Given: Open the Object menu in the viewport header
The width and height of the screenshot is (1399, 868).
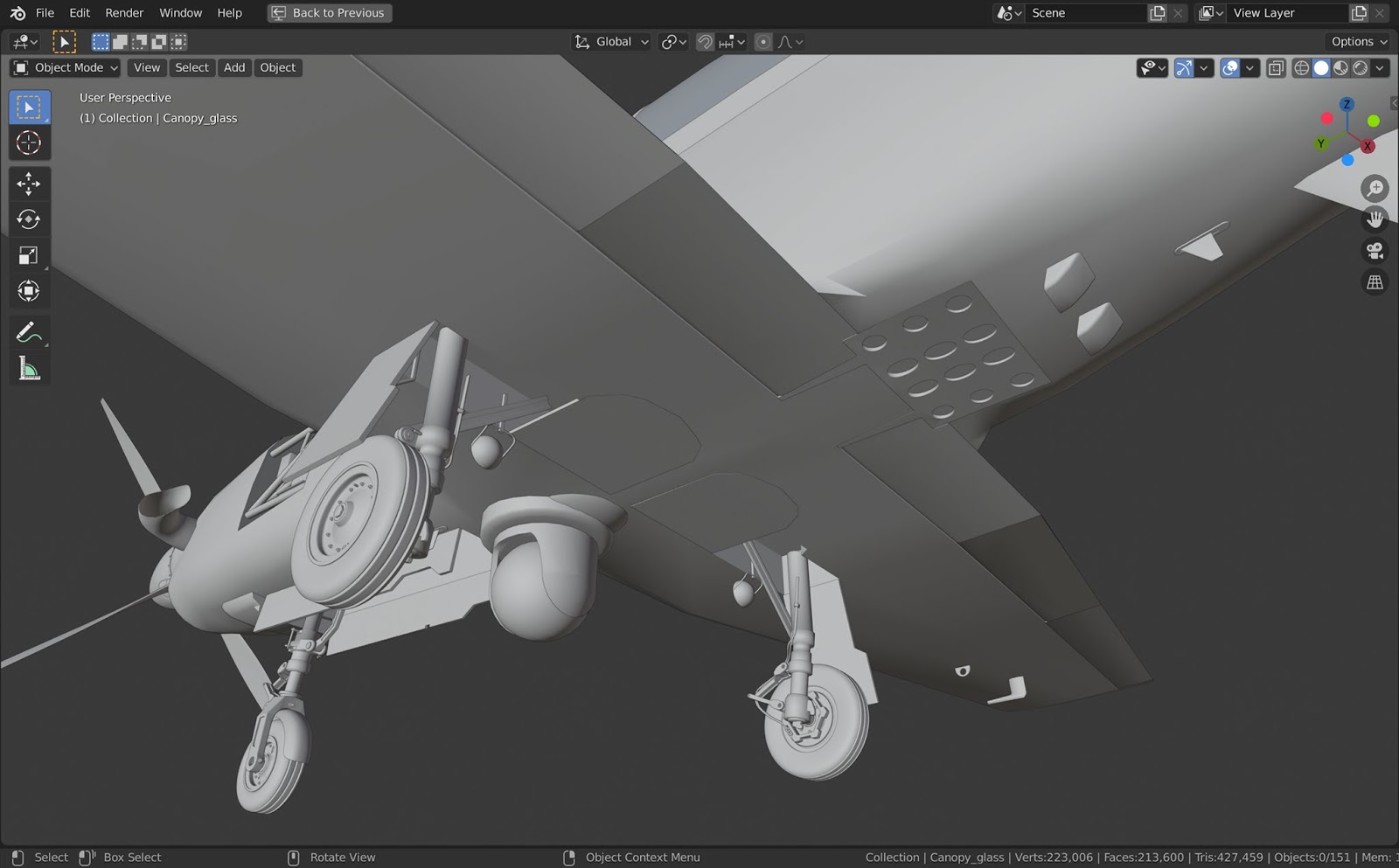Looking at the screenshot, I should (277, 67).
